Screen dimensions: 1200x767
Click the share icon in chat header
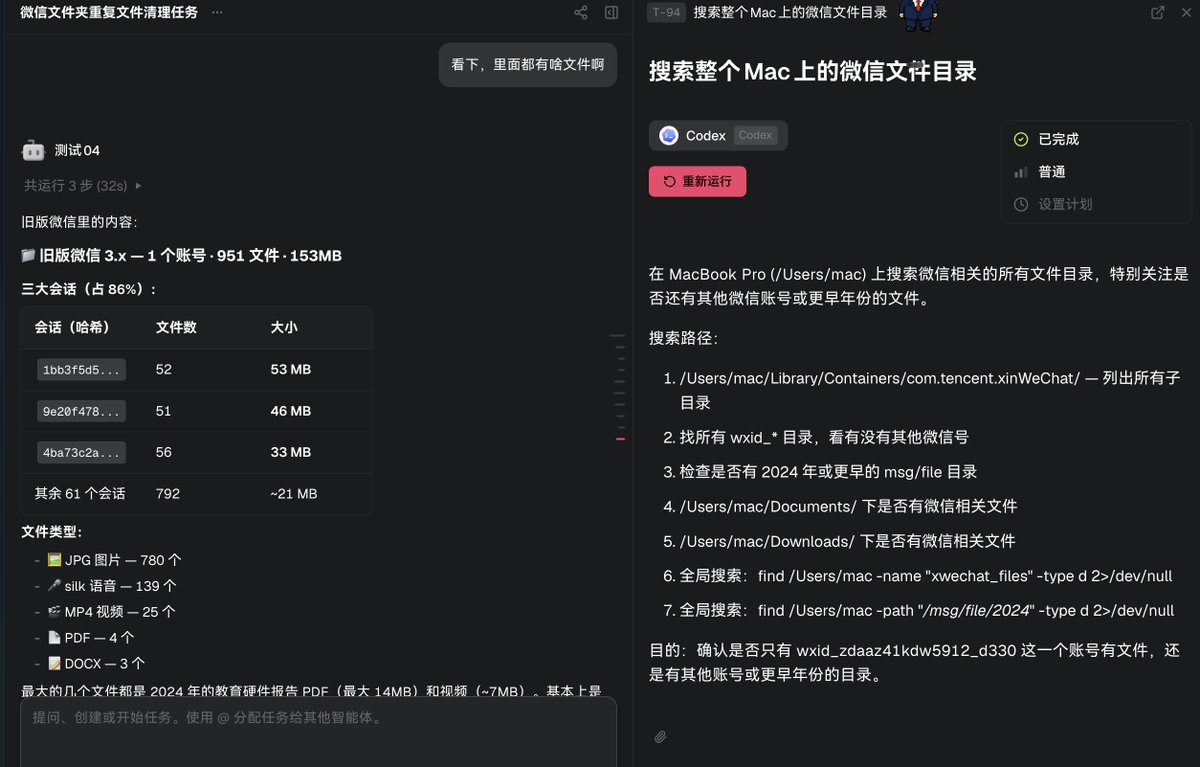(x=581, y=13)
